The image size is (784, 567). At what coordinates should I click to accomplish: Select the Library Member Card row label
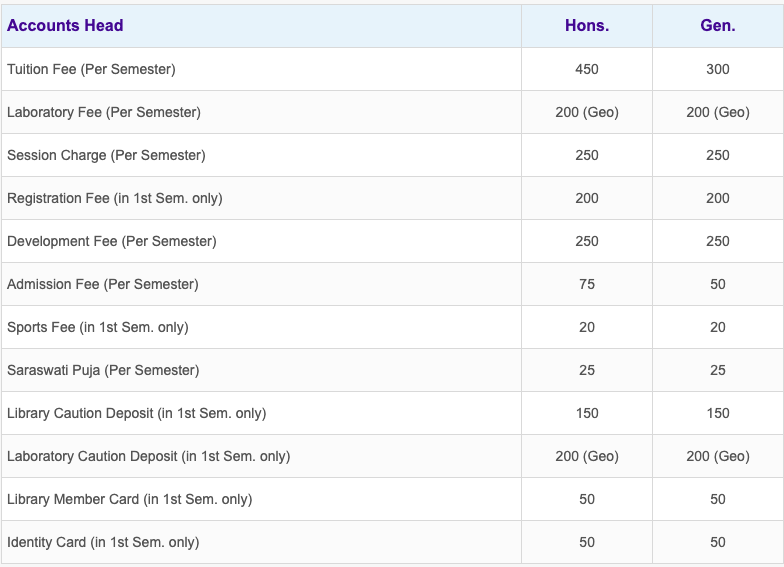(130, 499)
